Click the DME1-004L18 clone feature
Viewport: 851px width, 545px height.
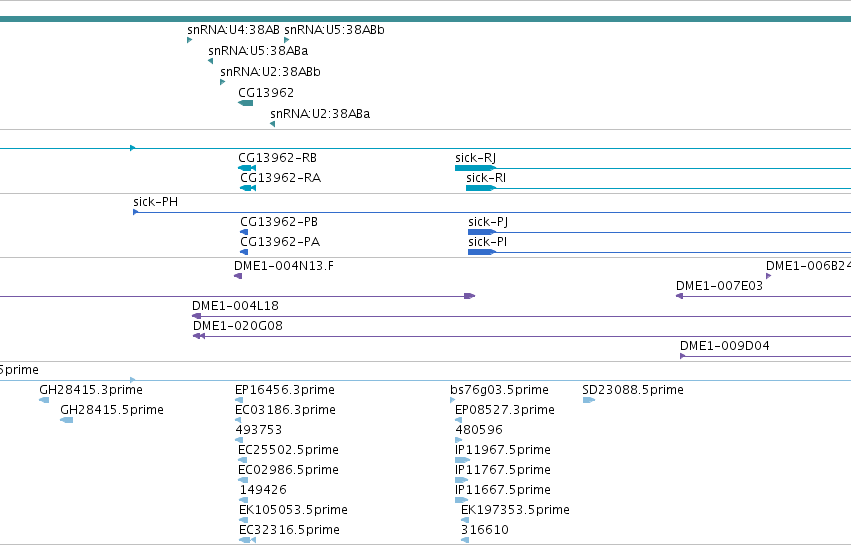(522, 316)
